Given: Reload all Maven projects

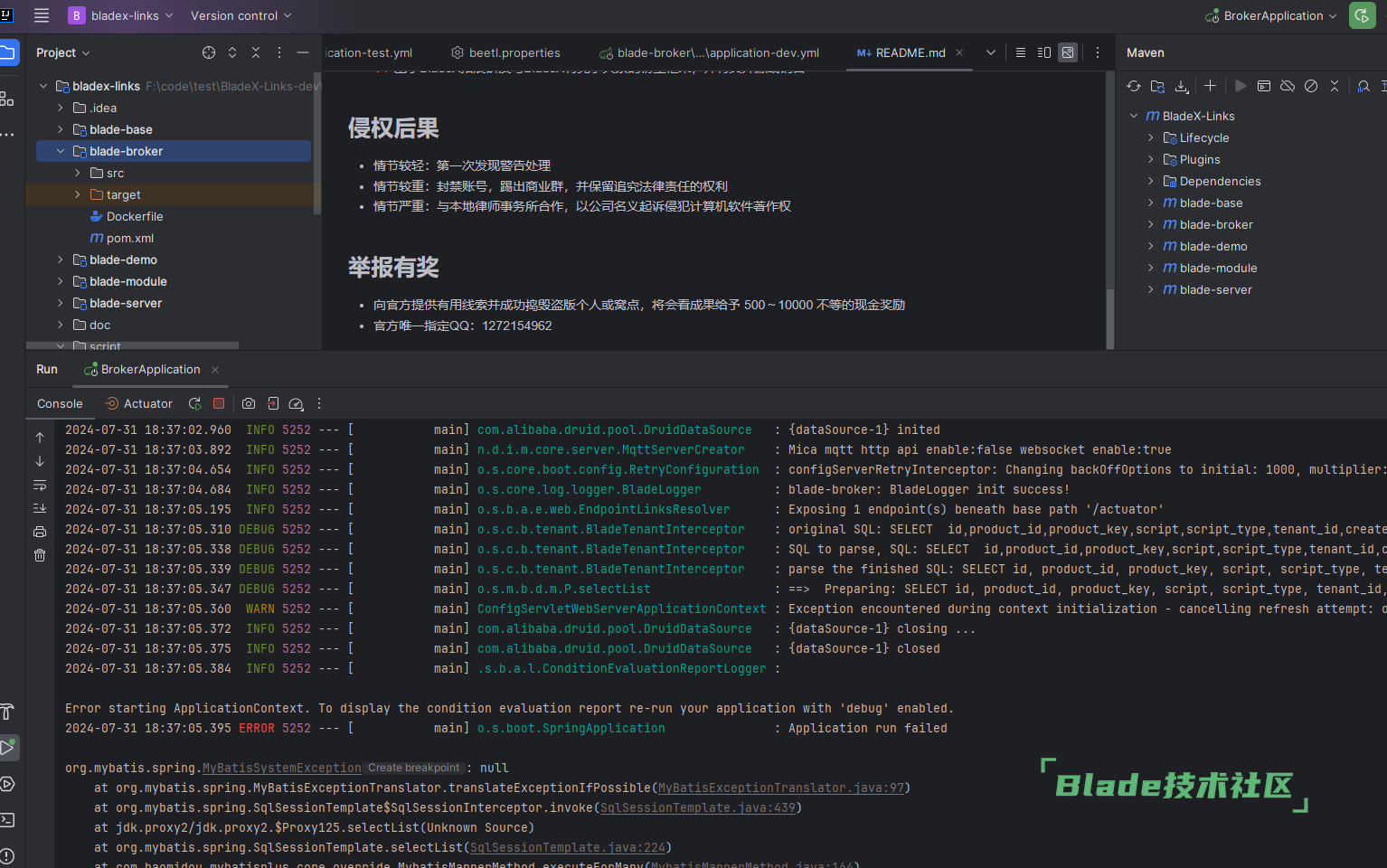Looking at the screenshot, I should [x=1134, y=86].
